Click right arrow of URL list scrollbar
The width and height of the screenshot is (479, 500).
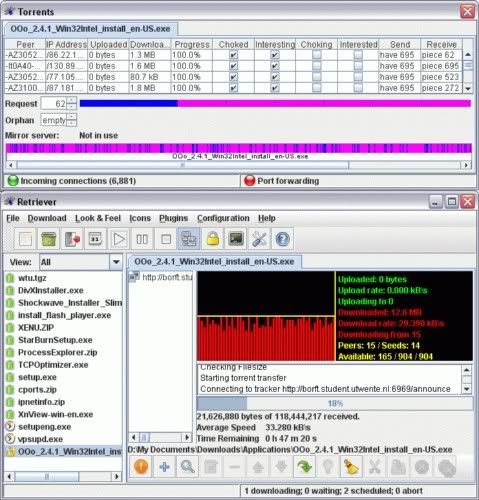[x=187, y=437]
